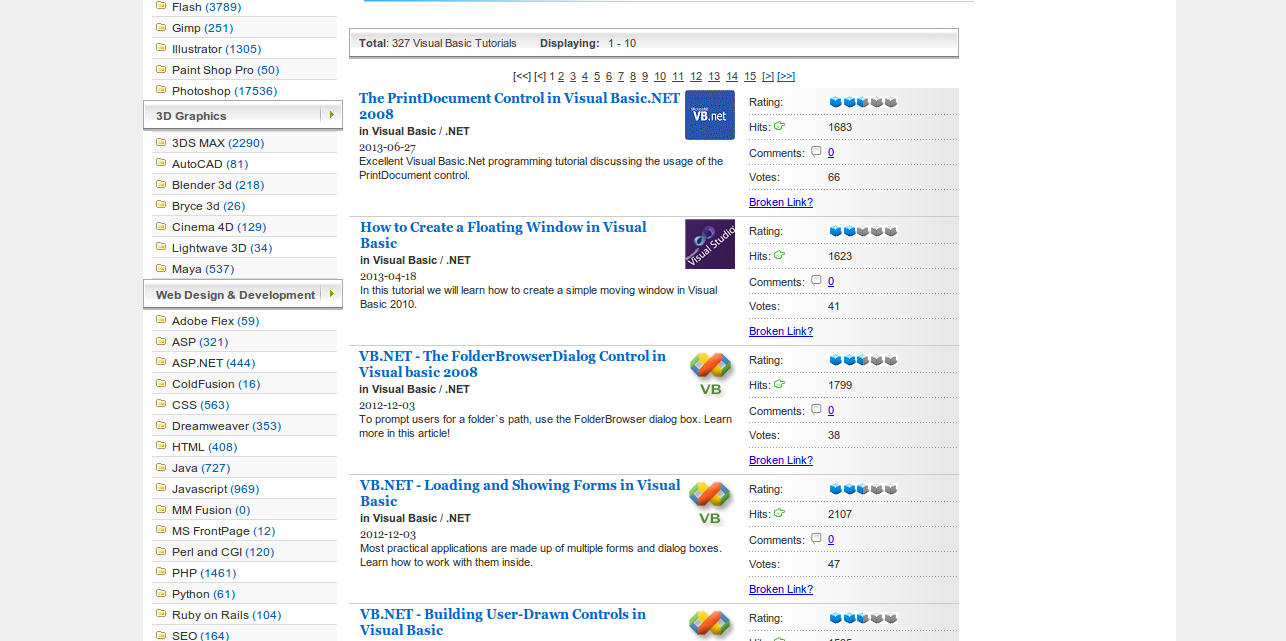
Task: Select the Illustrator folder icon
Action: (x=161, y=48)
